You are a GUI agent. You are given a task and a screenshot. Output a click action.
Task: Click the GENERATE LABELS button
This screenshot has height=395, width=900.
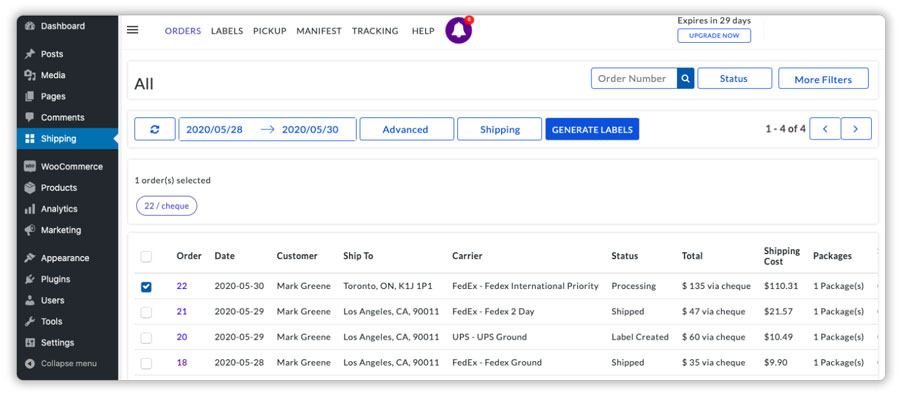592,129
